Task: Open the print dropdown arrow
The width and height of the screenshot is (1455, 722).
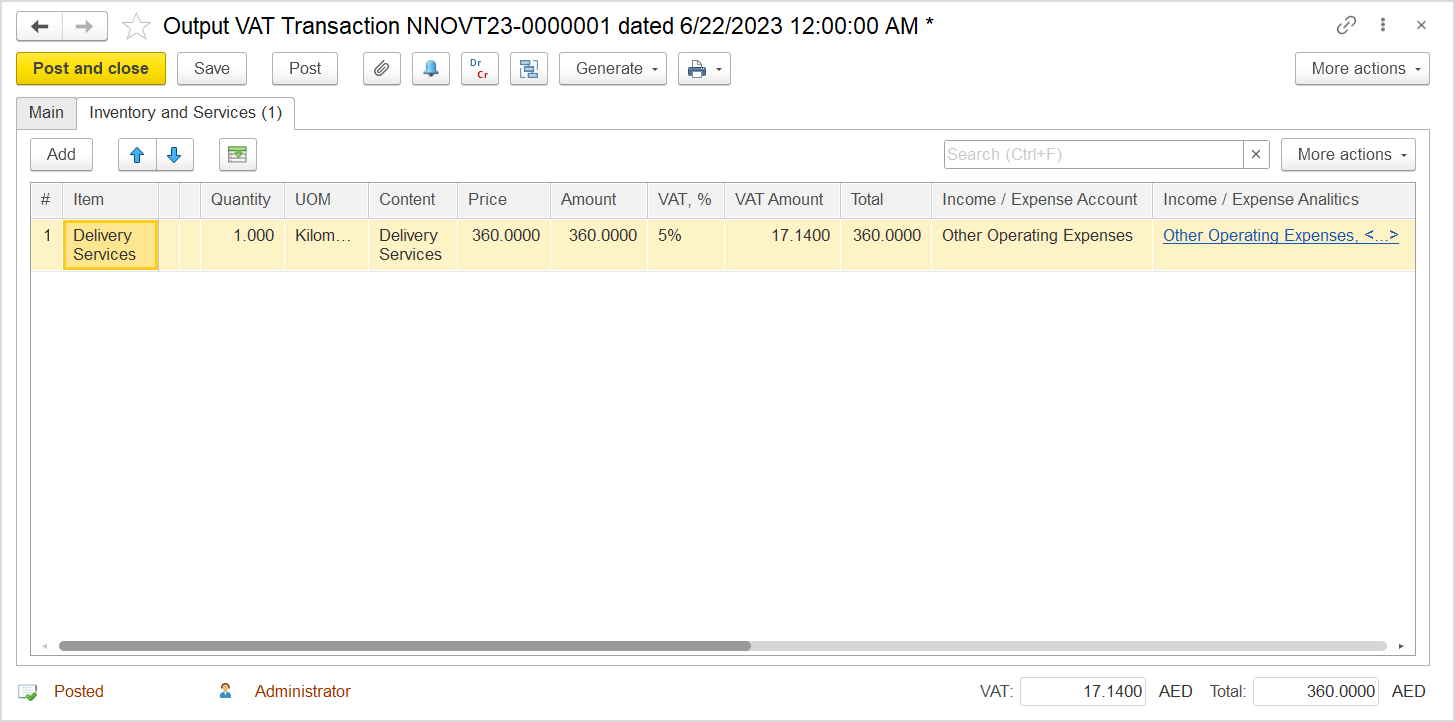Action: [718, 69]
